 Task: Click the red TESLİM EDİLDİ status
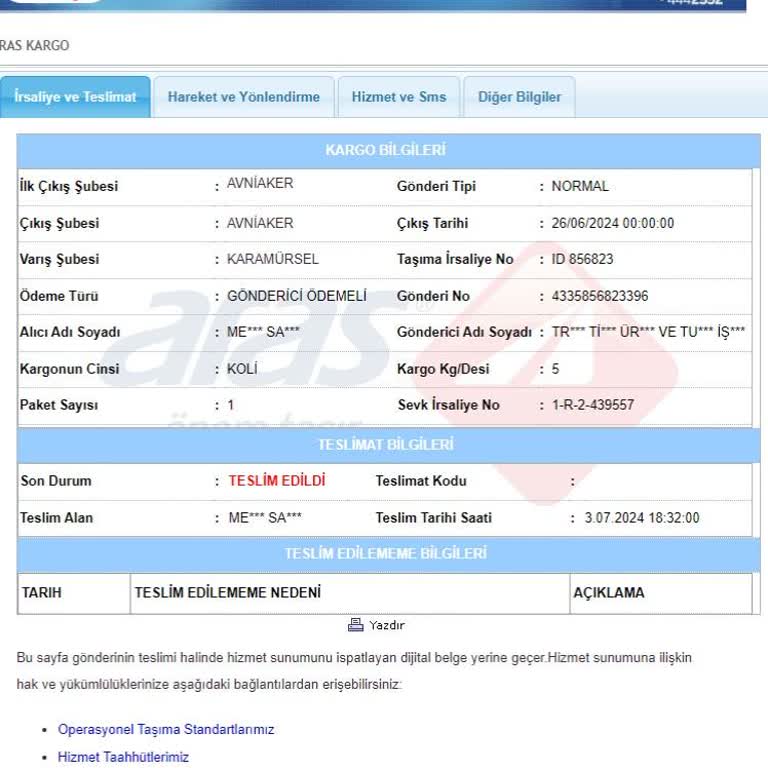click(x=277, y=480)
